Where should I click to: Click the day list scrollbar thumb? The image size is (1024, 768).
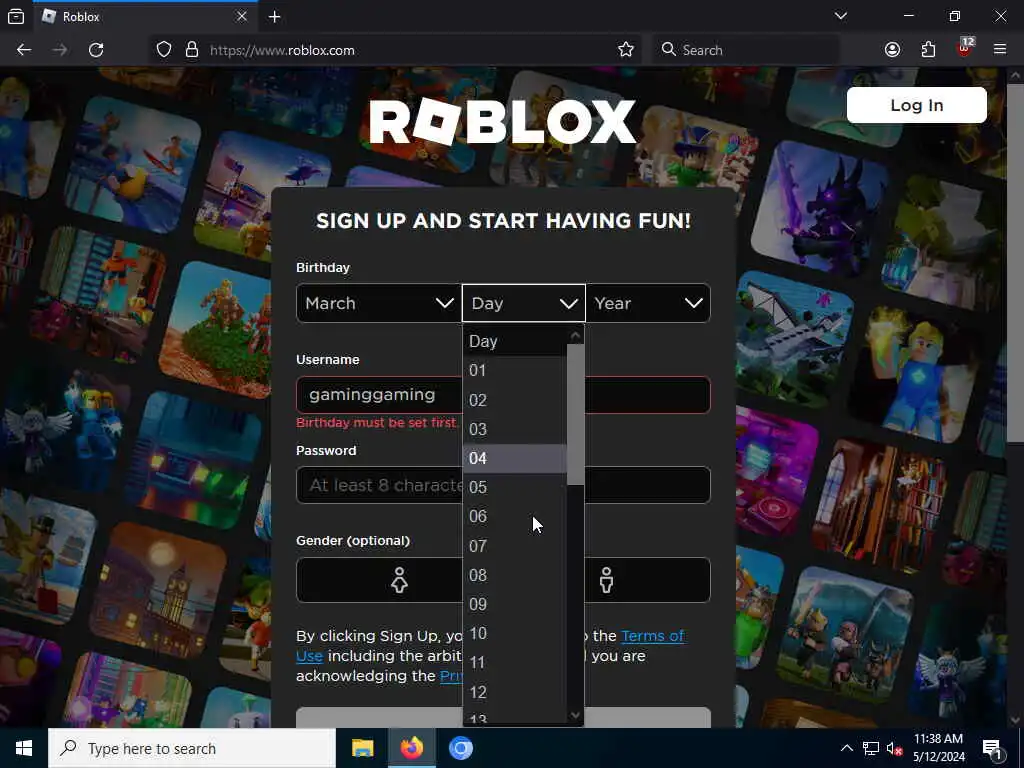575,415
